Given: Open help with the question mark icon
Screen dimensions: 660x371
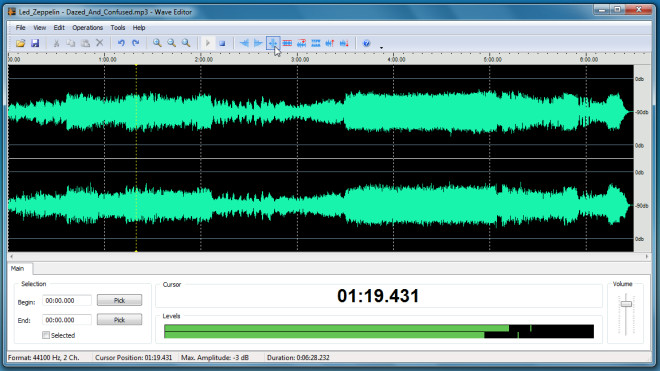Looking at the screenshot, I should tap(366, 43).
